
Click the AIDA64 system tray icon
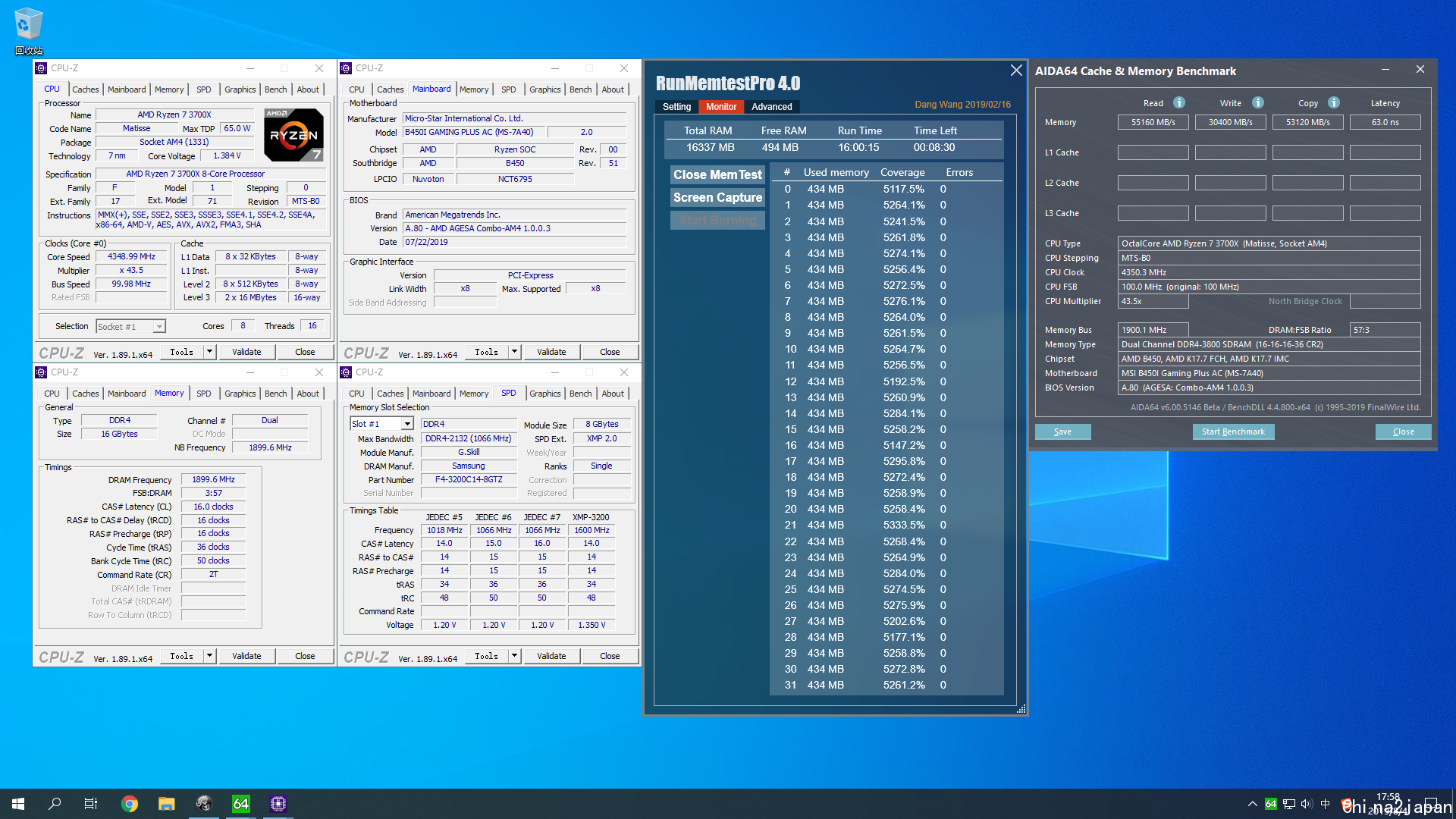click(x=1270, y=804)
